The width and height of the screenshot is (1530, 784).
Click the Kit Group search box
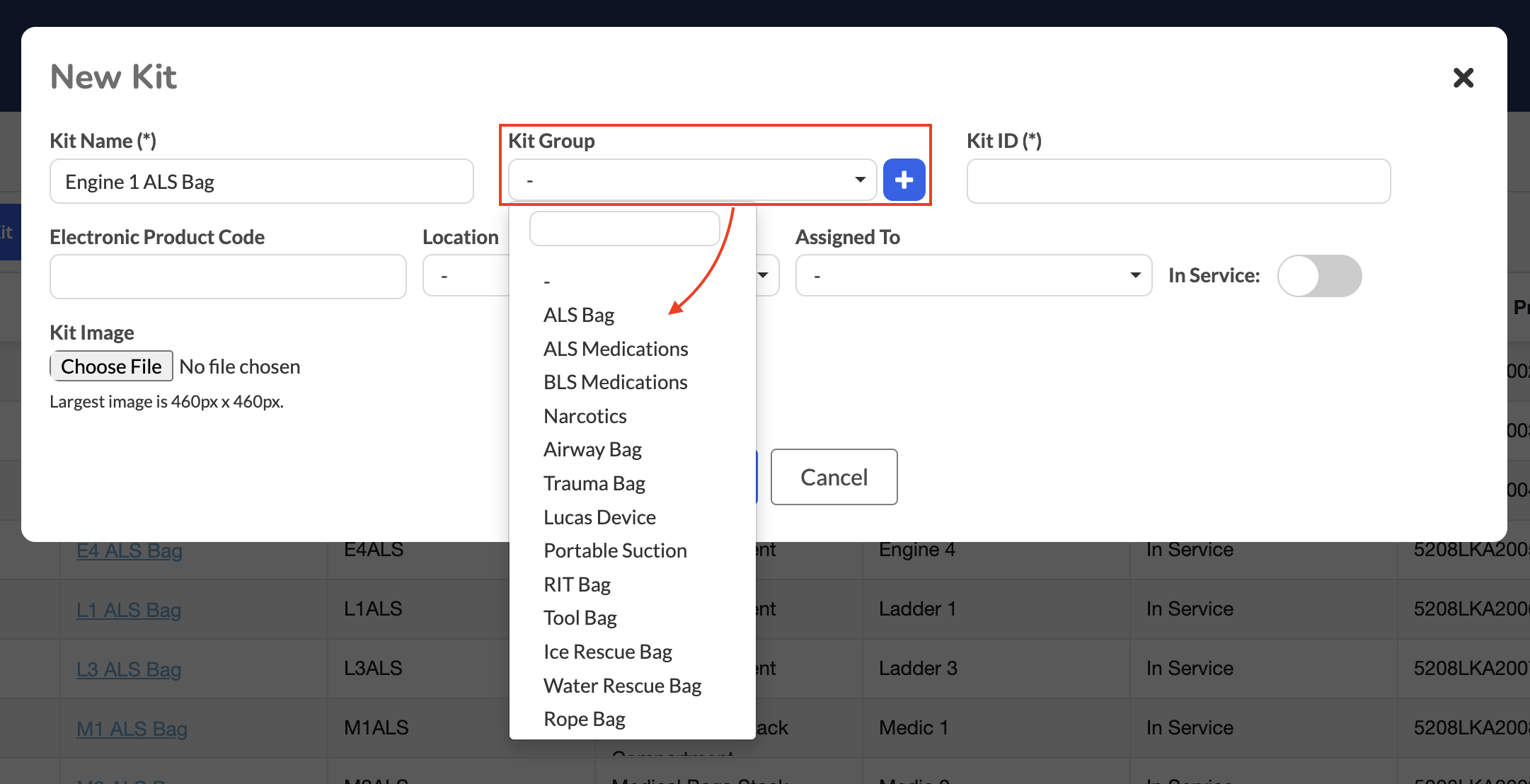coord(625,229)
